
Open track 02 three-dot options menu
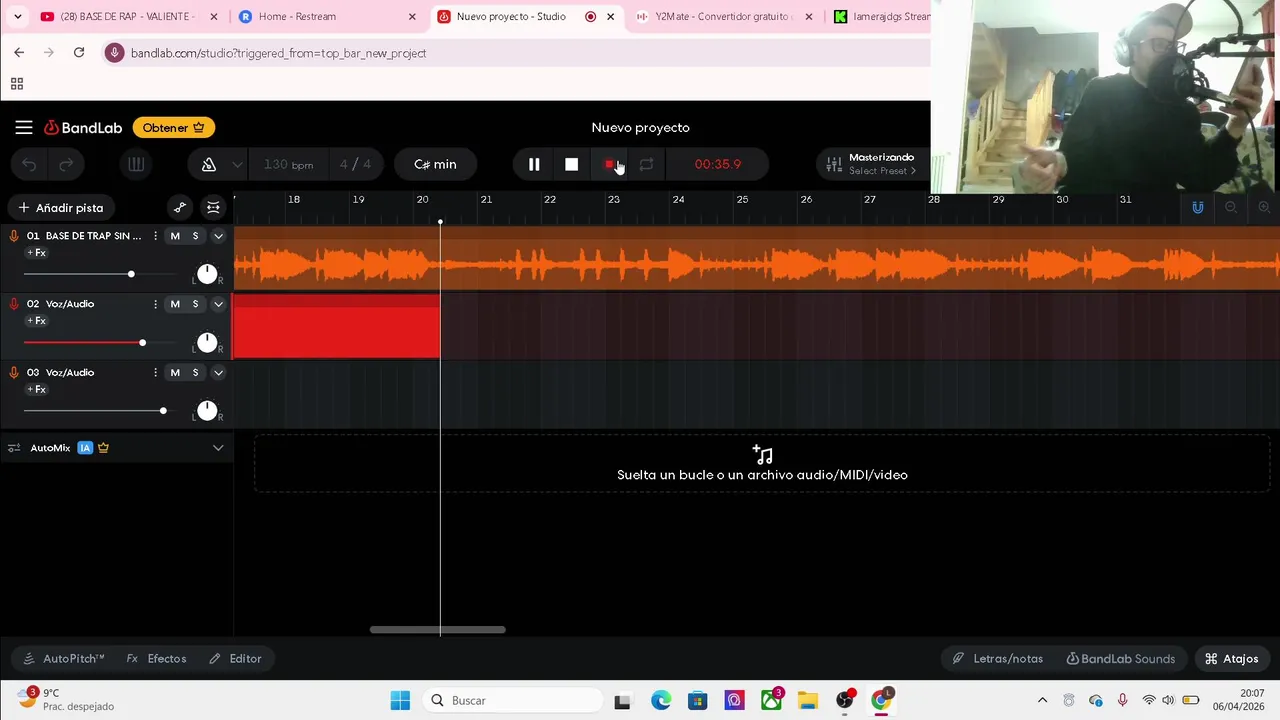click(155, 304)
